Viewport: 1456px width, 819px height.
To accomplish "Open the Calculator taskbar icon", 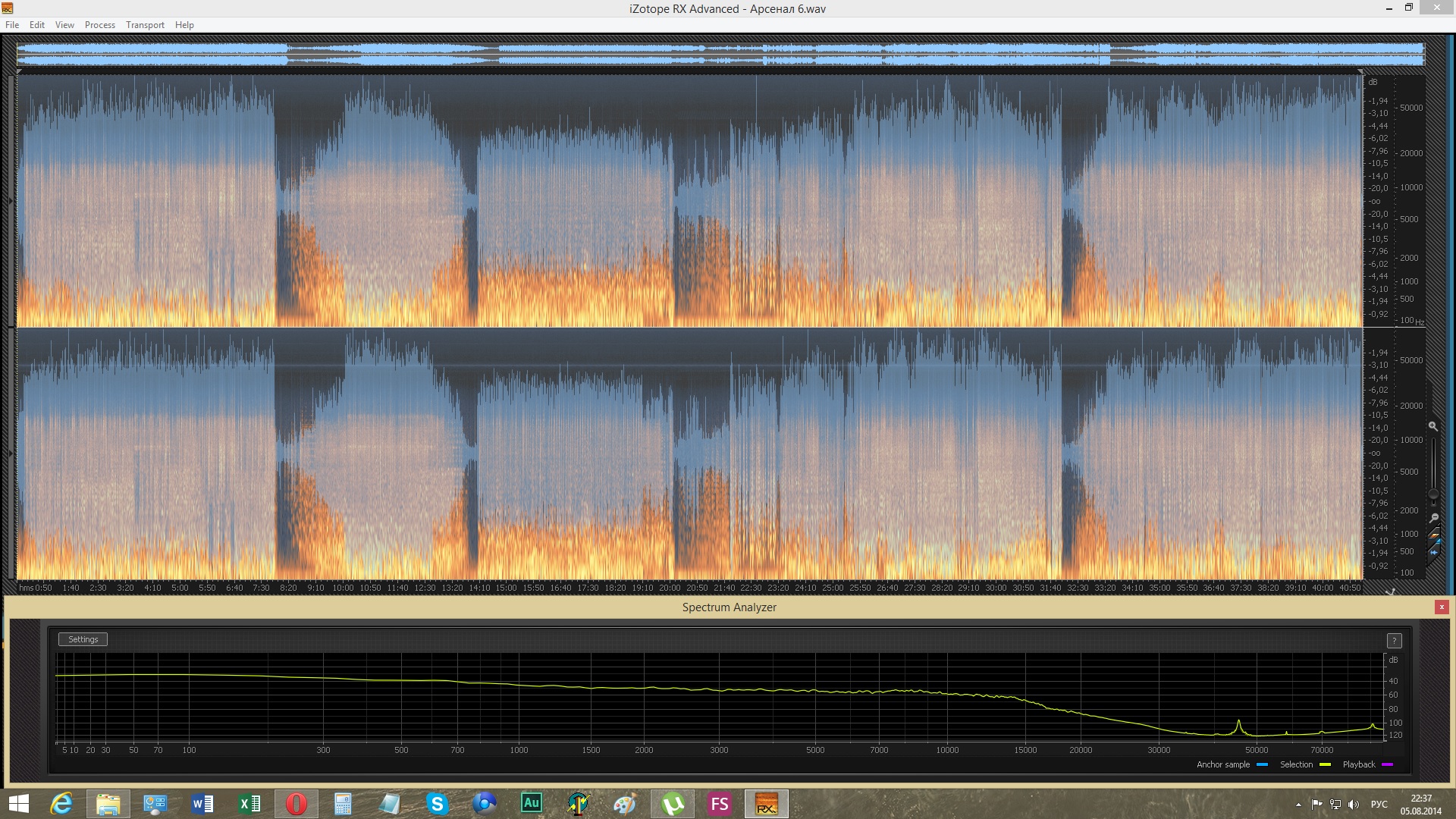I will pos(343,804).
